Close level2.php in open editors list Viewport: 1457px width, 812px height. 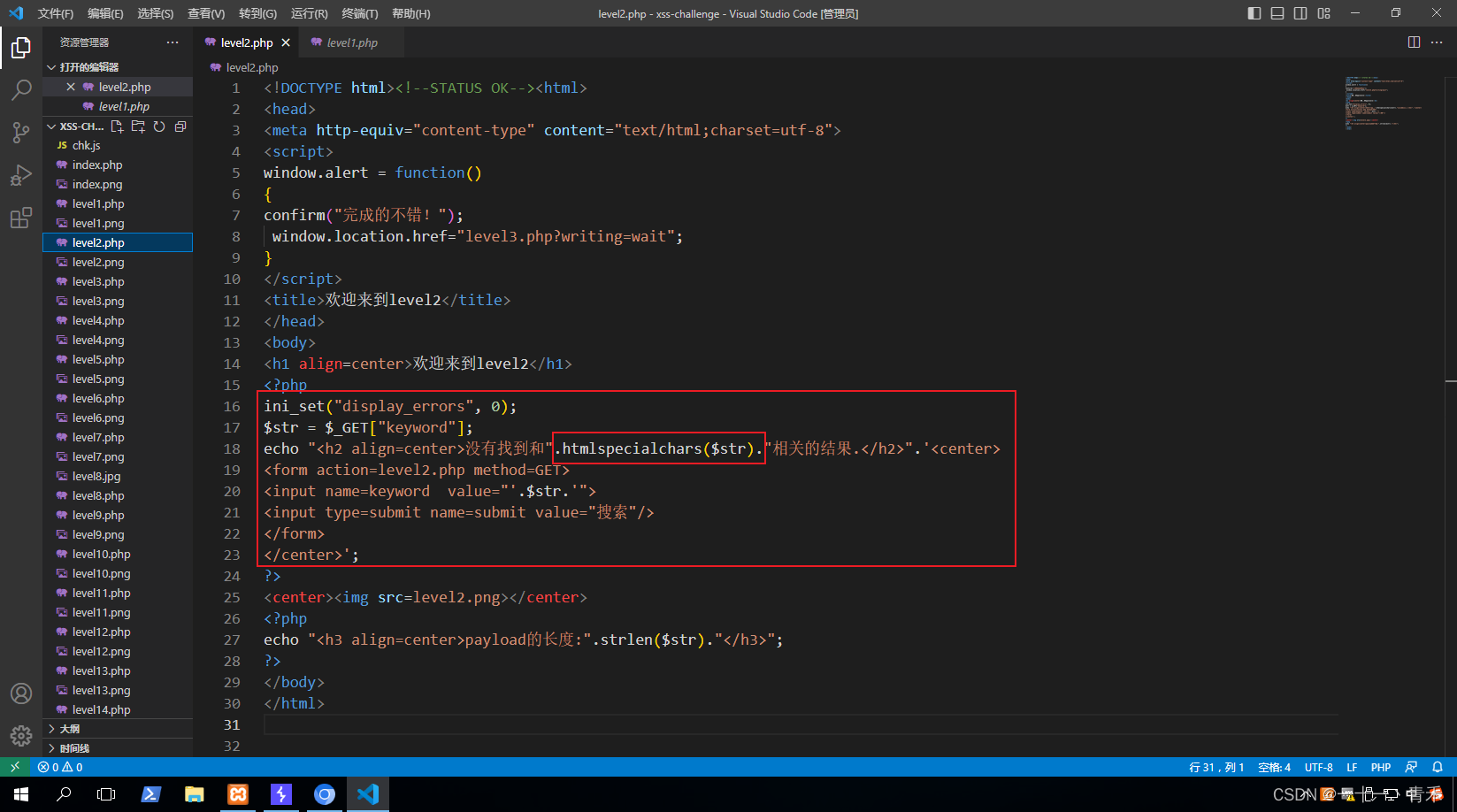pyautogui.click(x=71, y=87)
